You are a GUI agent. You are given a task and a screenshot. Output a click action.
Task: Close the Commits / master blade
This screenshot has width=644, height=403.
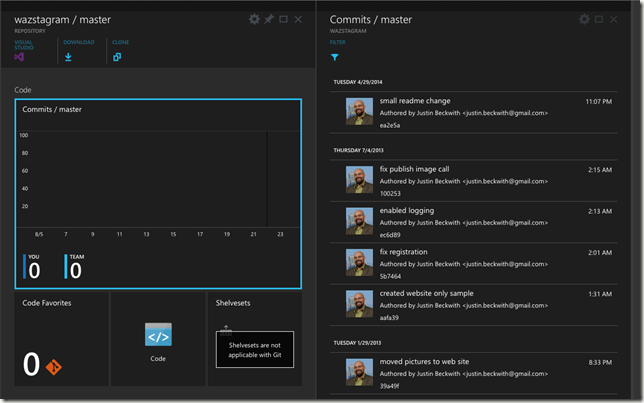point(614,19)
